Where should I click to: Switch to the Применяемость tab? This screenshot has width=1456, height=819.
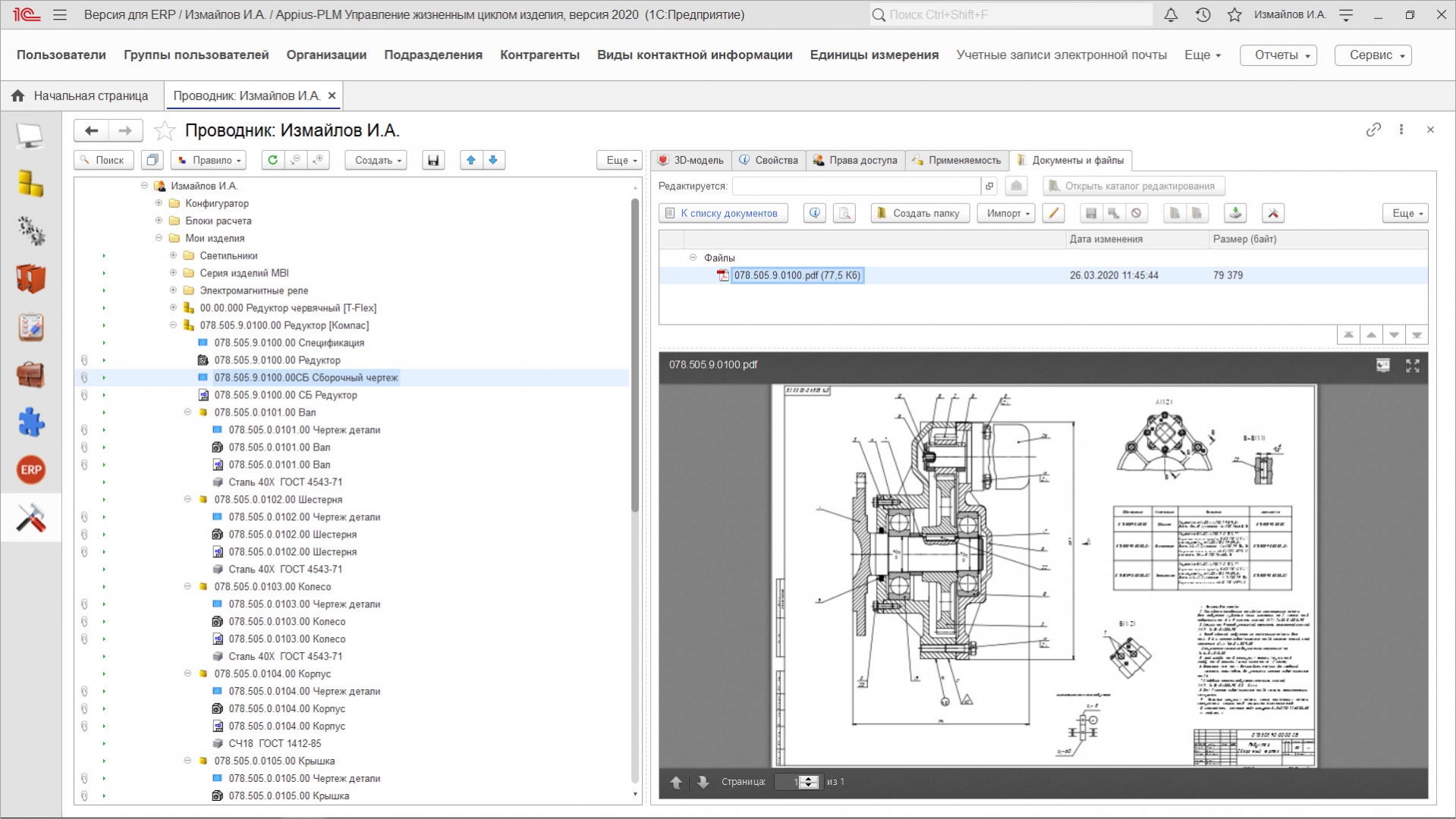(957, 160)
